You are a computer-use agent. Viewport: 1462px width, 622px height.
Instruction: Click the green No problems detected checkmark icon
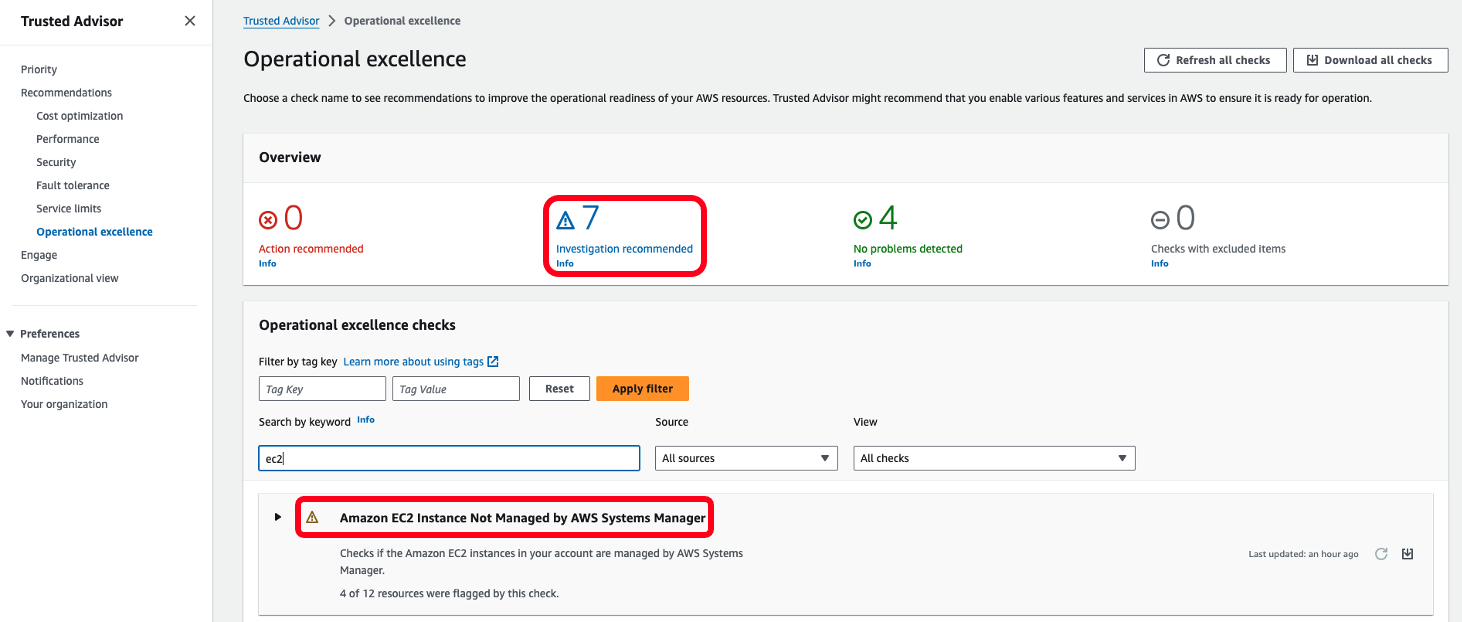coord(863,220)
